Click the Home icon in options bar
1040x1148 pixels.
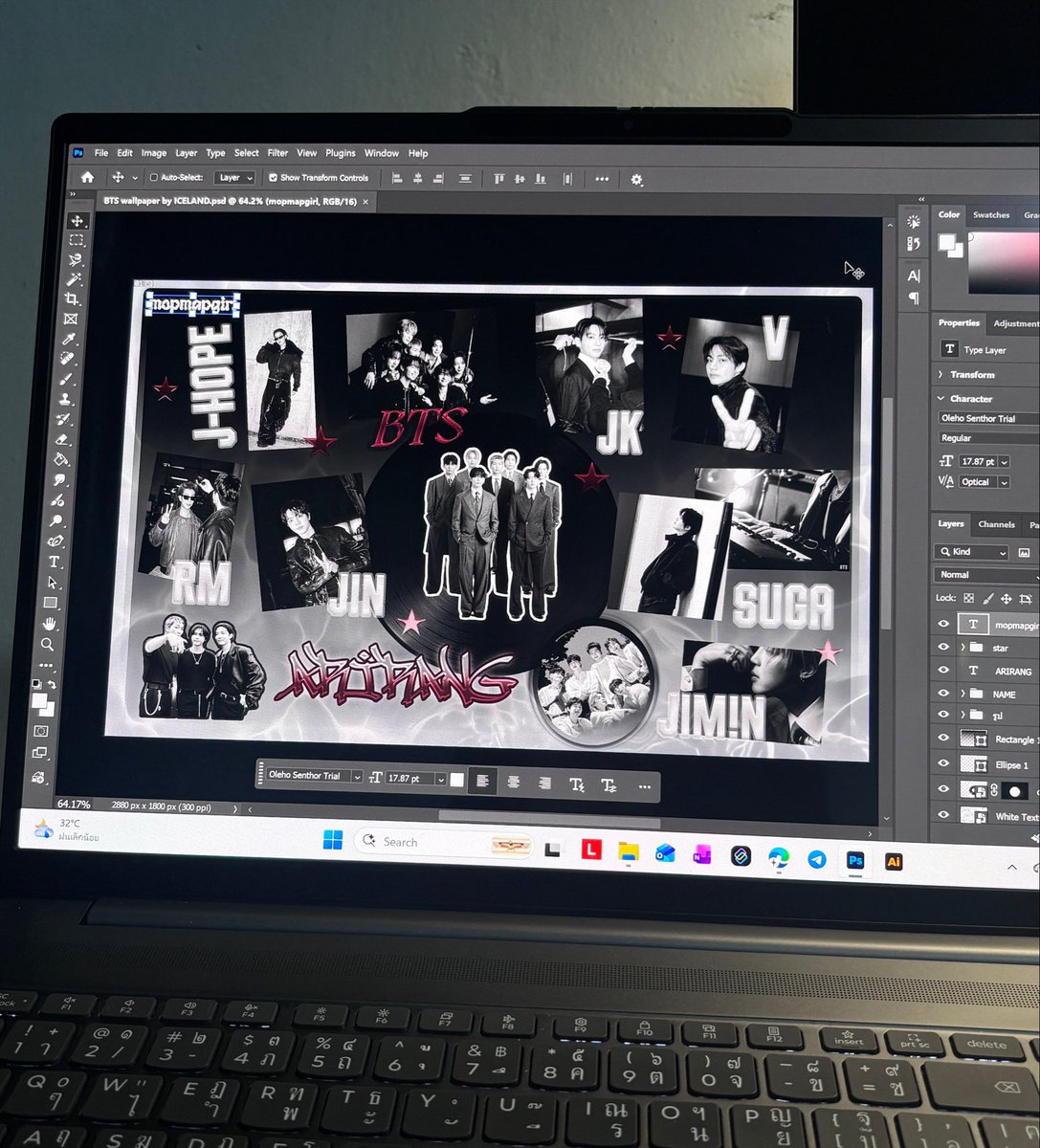click(x=87, y=177)
